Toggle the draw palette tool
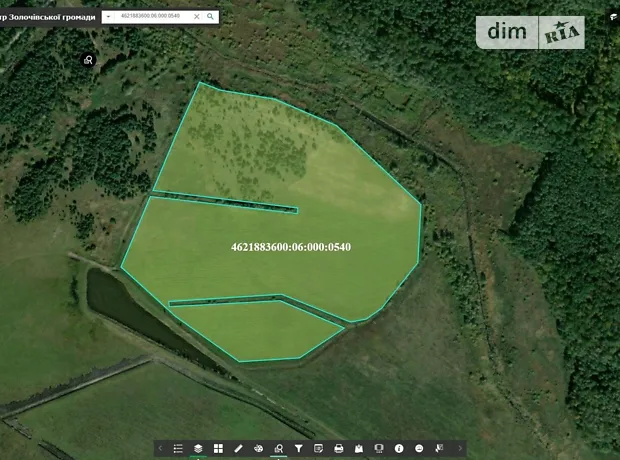The height and width of the screenshot is (460, 620). pyautogui.click(x=258, y=448)
